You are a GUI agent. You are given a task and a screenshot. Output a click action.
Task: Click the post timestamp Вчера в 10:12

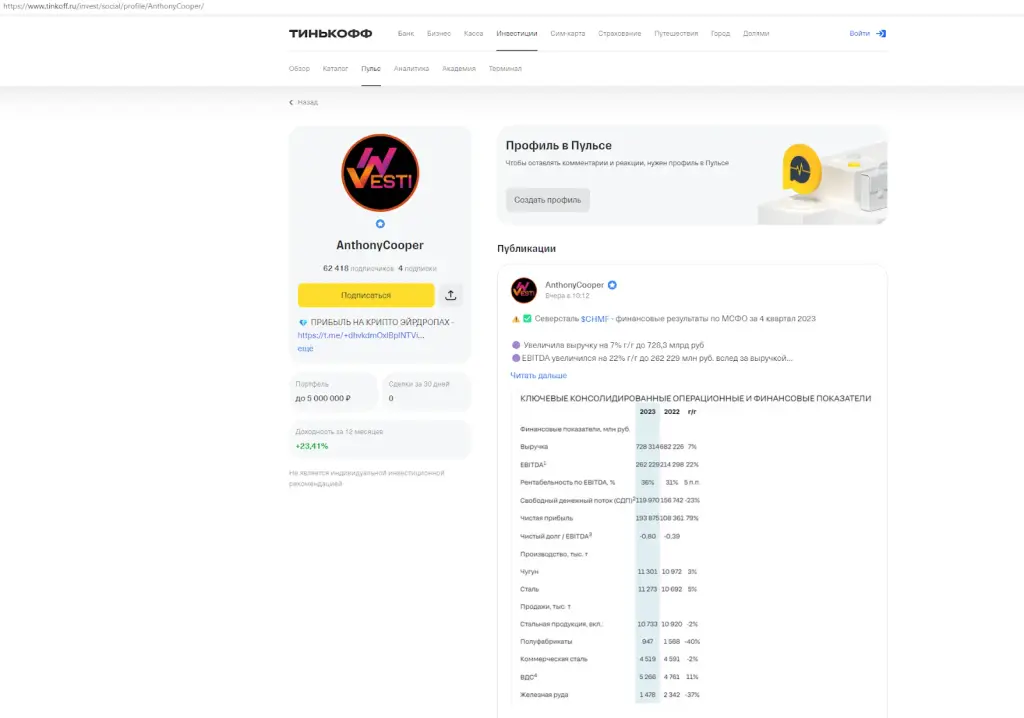tap(567, 296)
